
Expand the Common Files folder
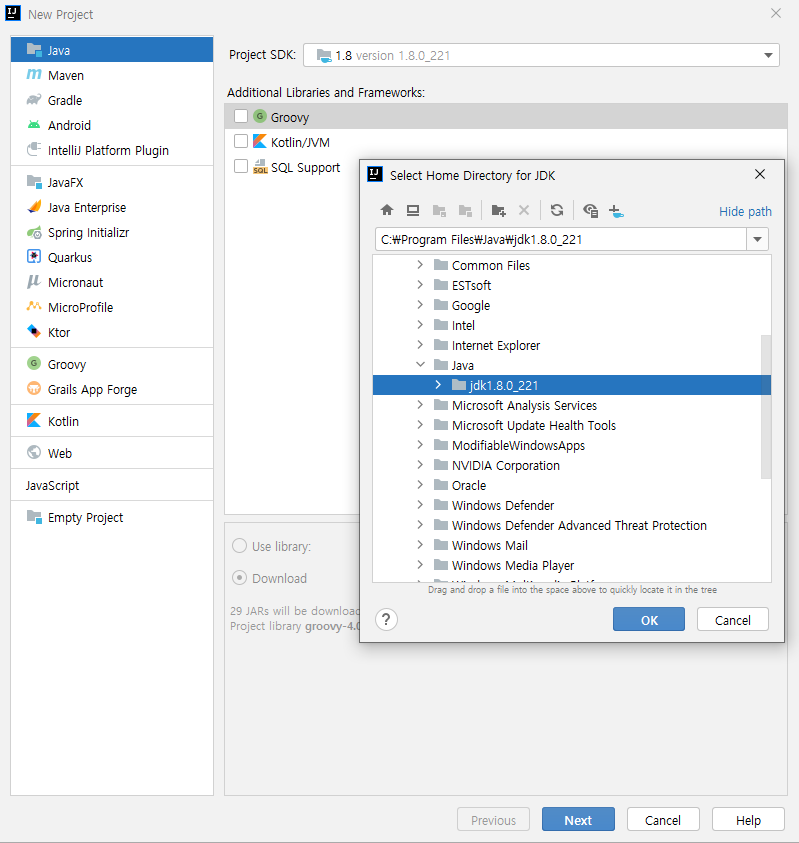pyautogui.click(x=420, y=265)
